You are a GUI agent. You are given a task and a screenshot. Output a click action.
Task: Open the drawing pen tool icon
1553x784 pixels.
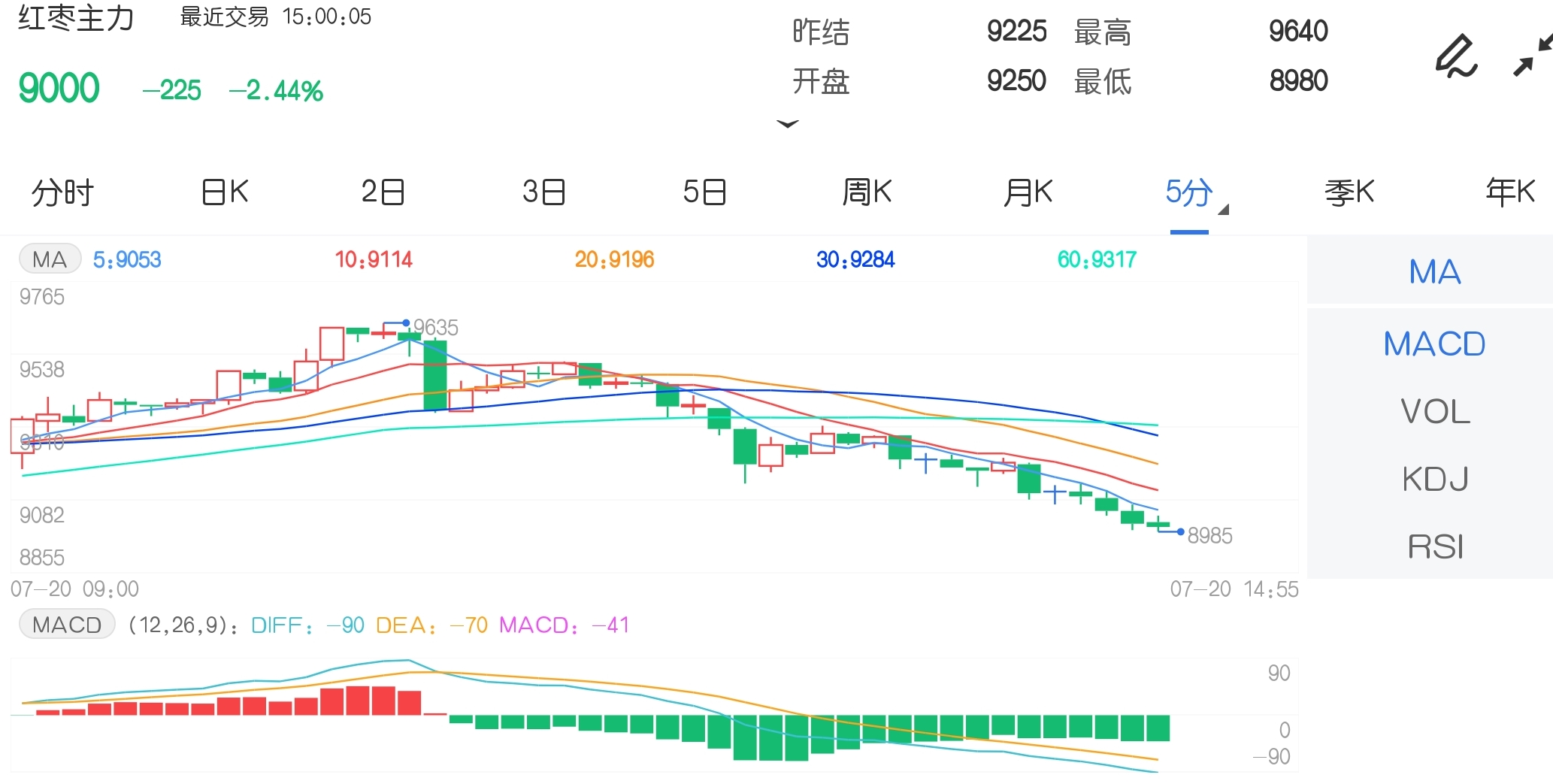coord(1456,56)
